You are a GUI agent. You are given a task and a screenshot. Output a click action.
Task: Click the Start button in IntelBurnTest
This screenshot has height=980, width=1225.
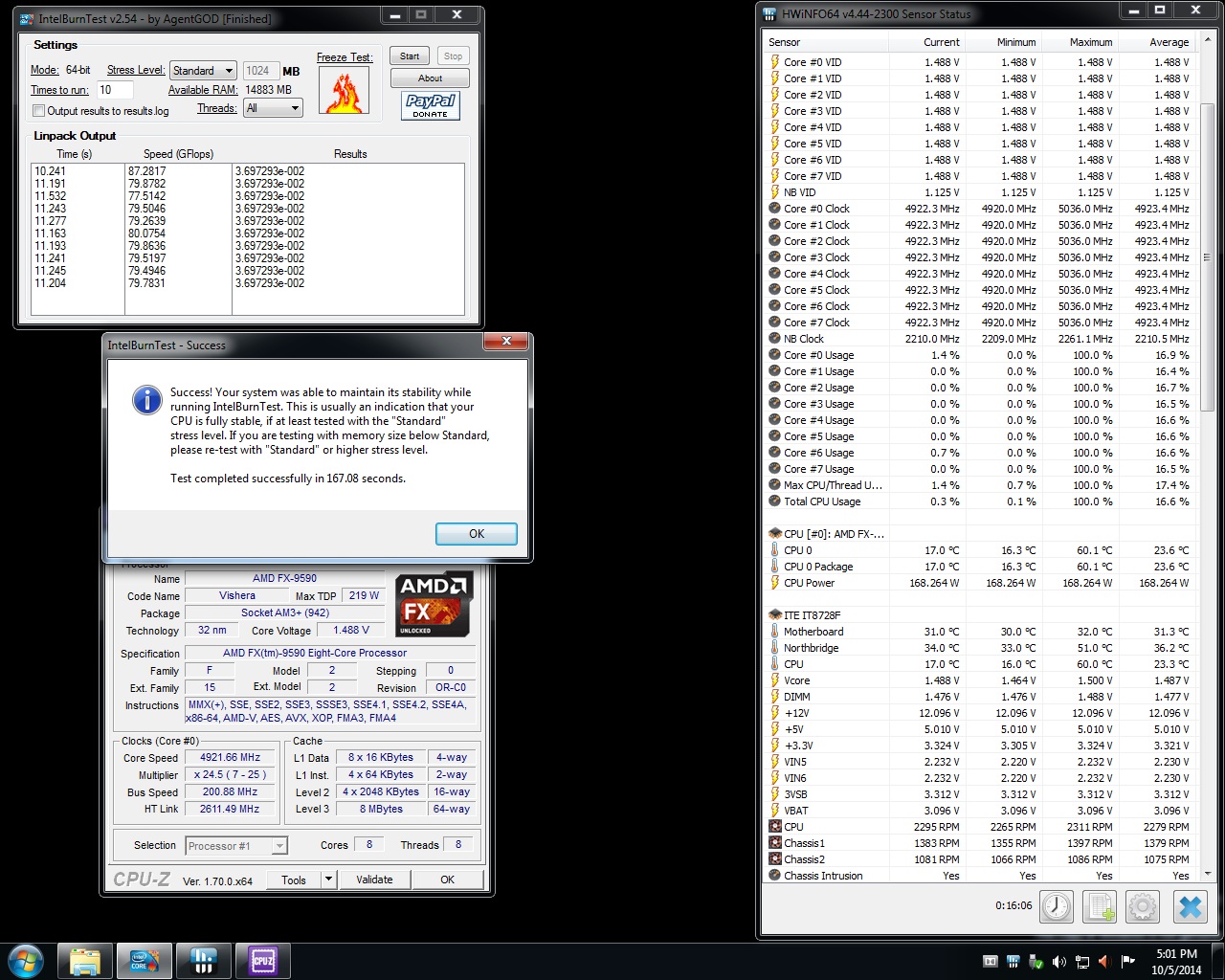tap(410, 56)
